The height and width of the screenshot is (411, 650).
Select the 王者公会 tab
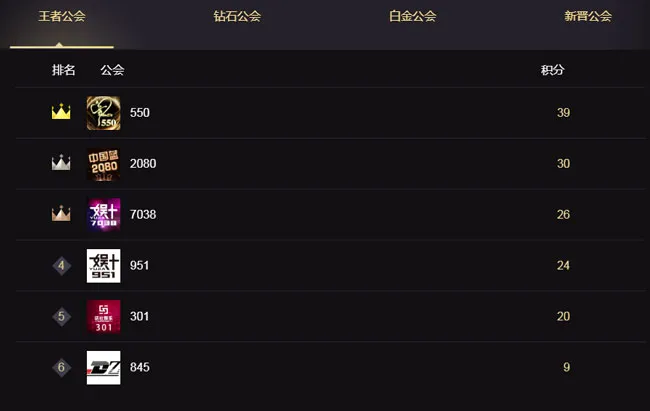[x=62, y=16]
